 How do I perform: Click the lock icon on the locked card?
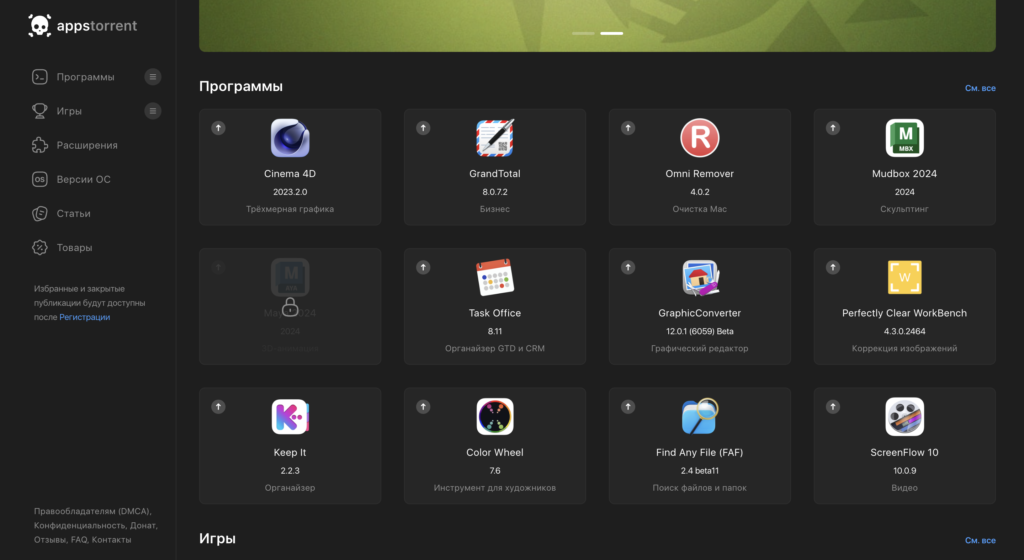tap(290, 307)
